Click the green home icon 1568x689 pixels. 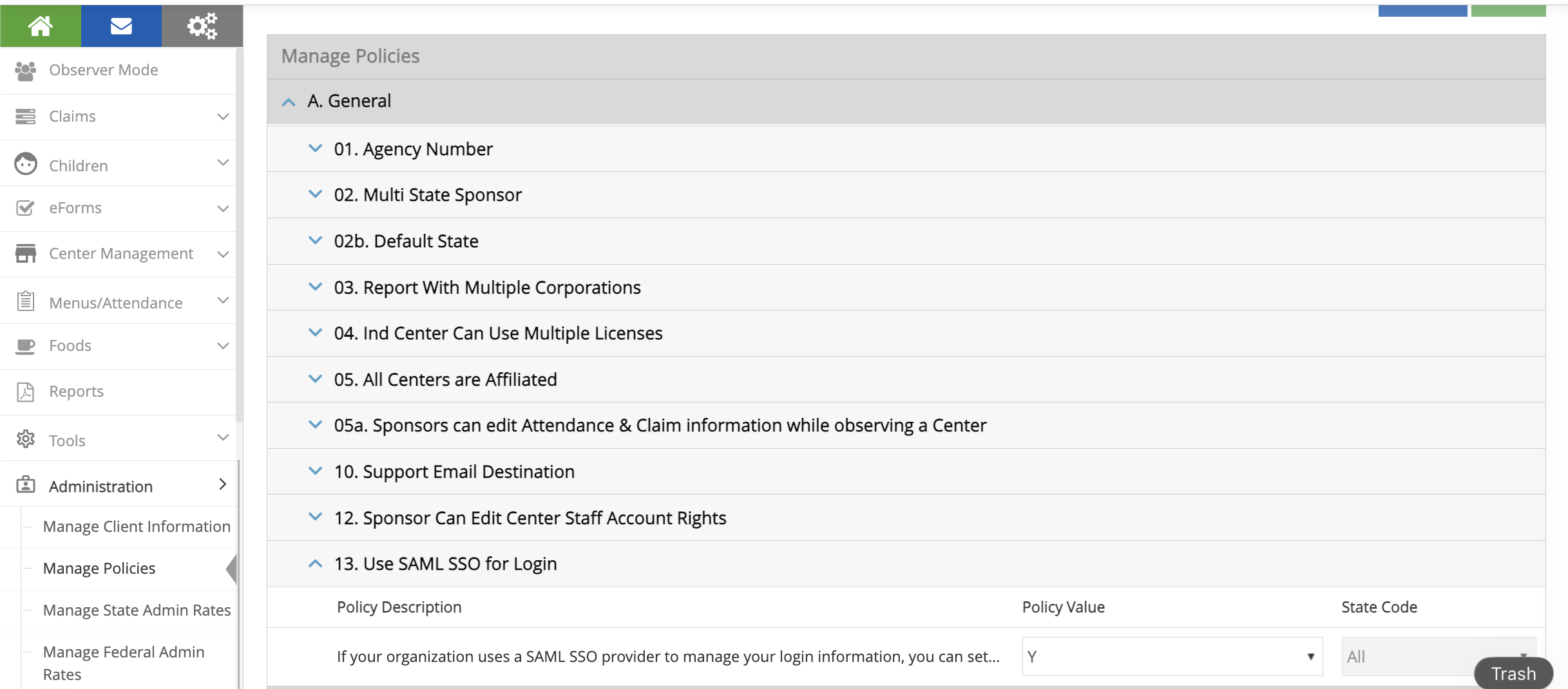(40, 26)
